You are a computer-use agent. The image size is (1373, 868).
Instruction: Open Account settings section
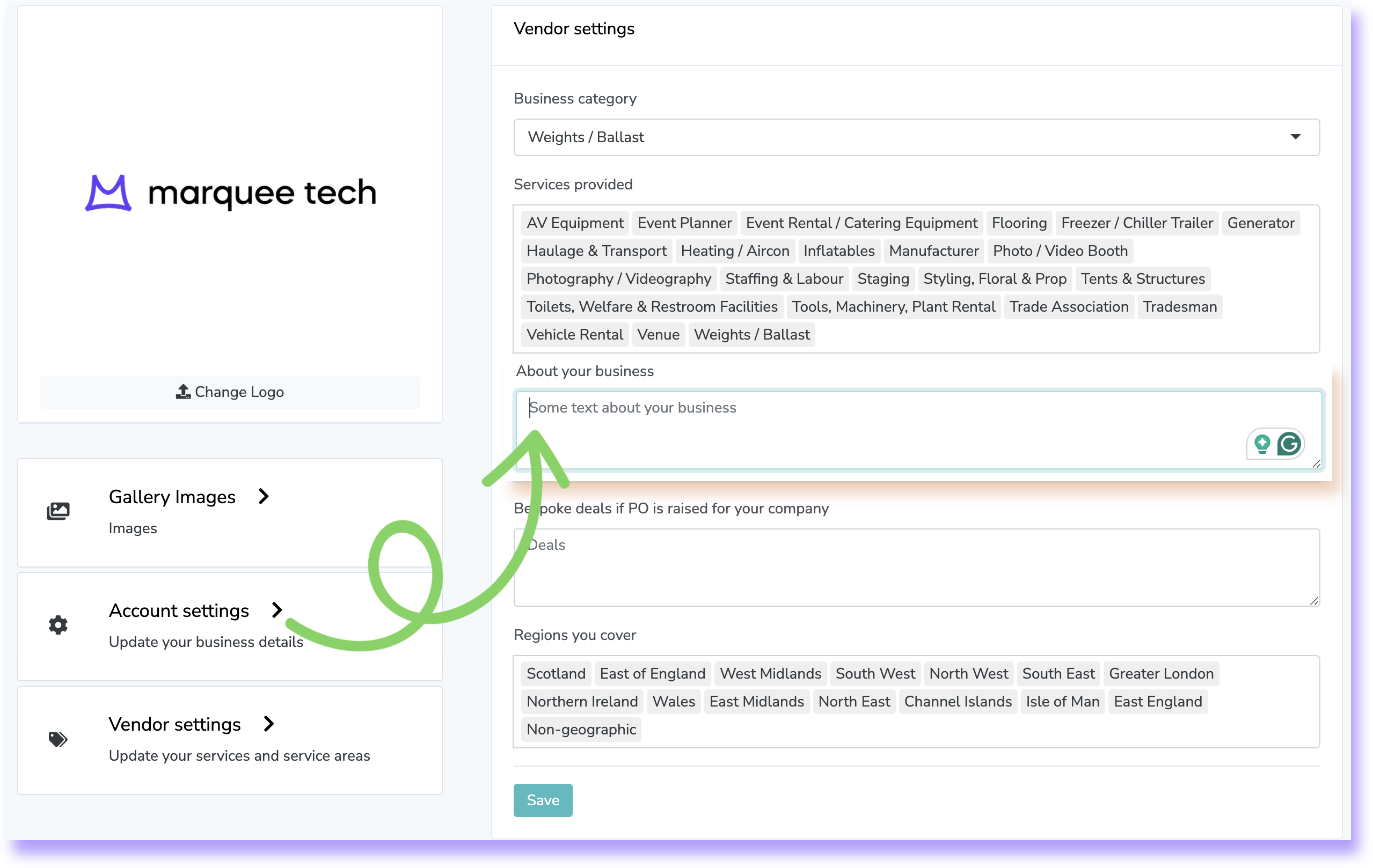click(x=230, y=626)
